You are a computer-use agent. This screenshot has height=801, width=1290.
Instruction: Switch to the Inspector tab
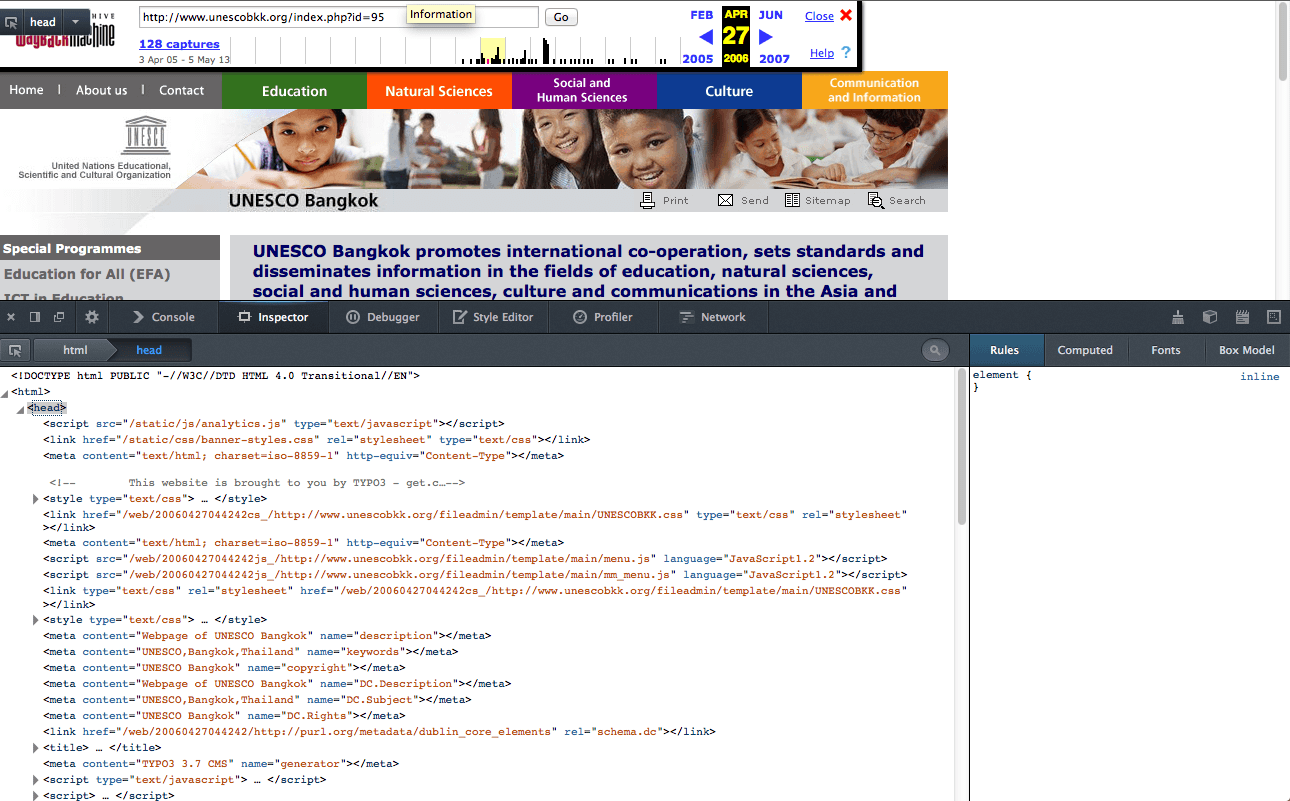(272, 317)
